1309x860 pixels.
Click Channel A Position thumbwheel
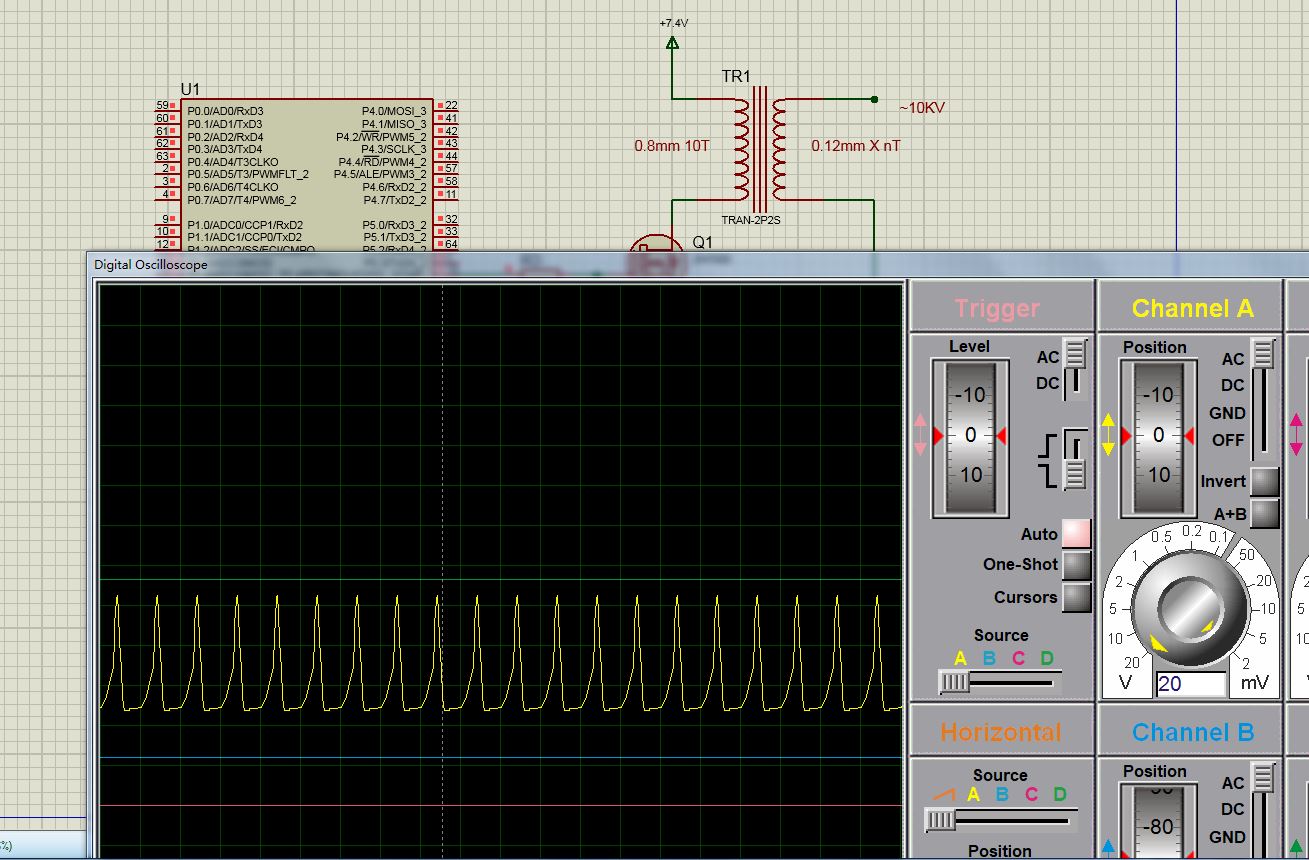1158,436
